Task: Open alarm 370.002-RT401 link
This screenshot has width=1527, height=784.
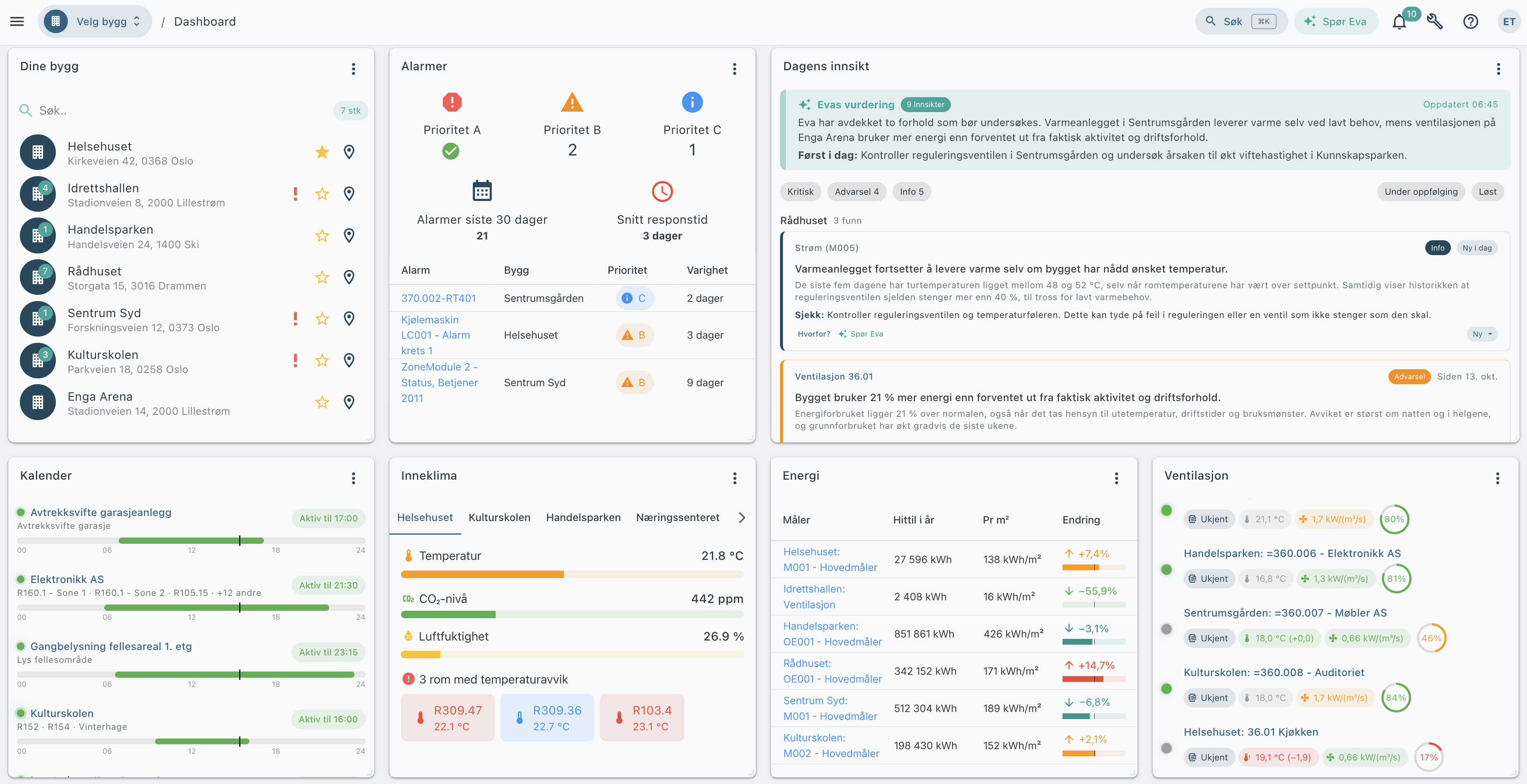Action: coord(439,298)
